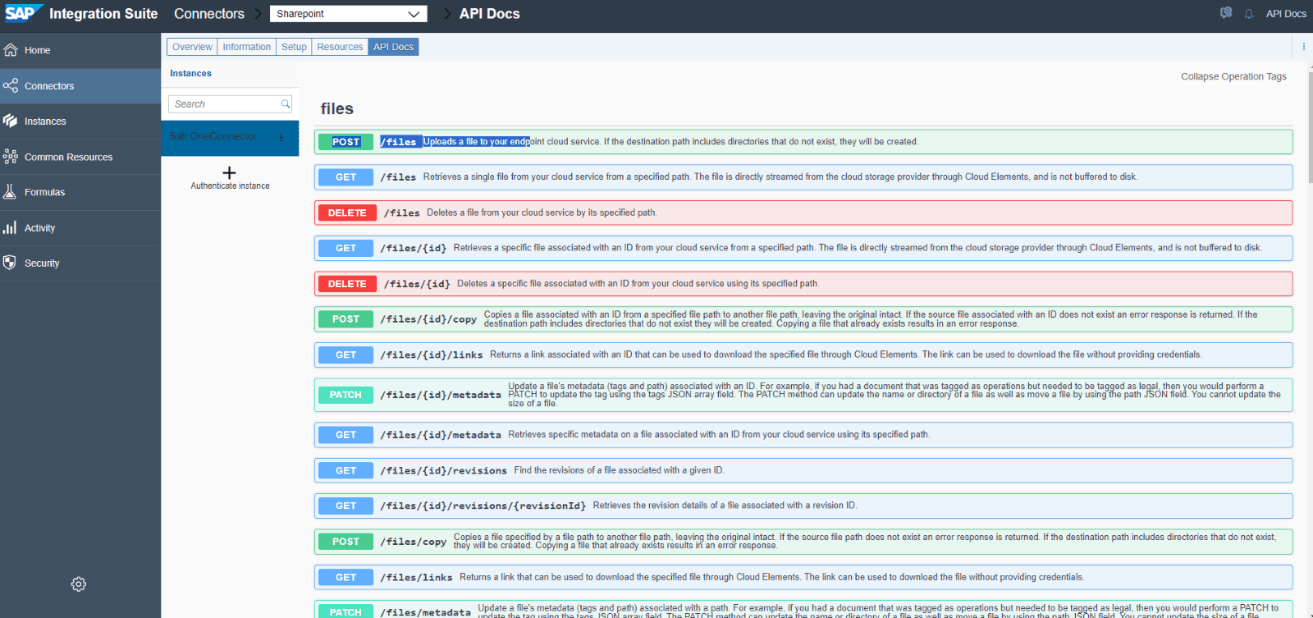Open settings with the gear icon
This screenshot has width=1313, height=618.
pyautogui.click(x=79, y=584)
